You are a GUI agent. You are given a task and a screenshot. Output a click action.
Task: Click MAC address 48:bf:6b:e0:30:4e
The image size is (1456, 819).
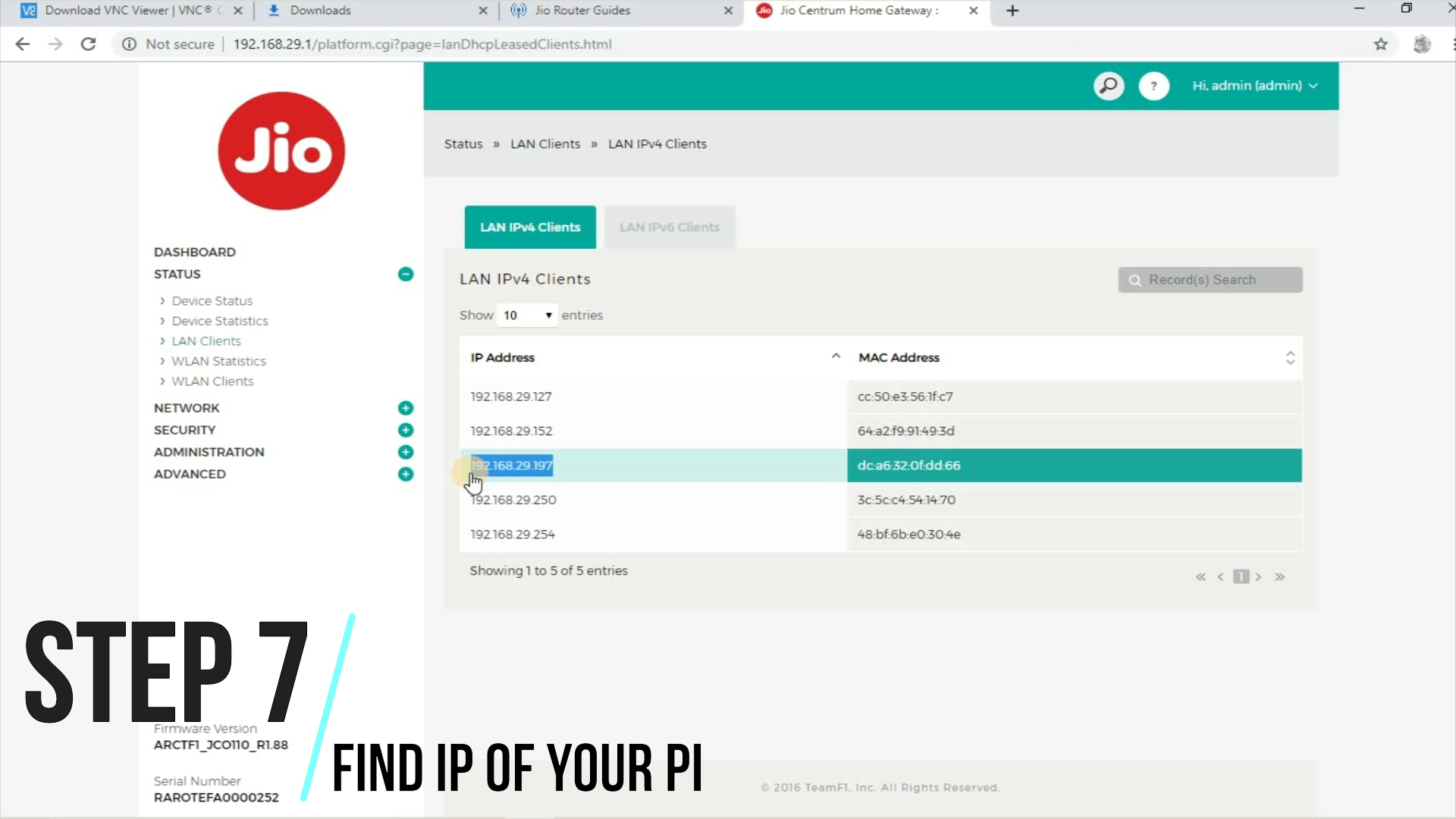click(x=909, y=535)
